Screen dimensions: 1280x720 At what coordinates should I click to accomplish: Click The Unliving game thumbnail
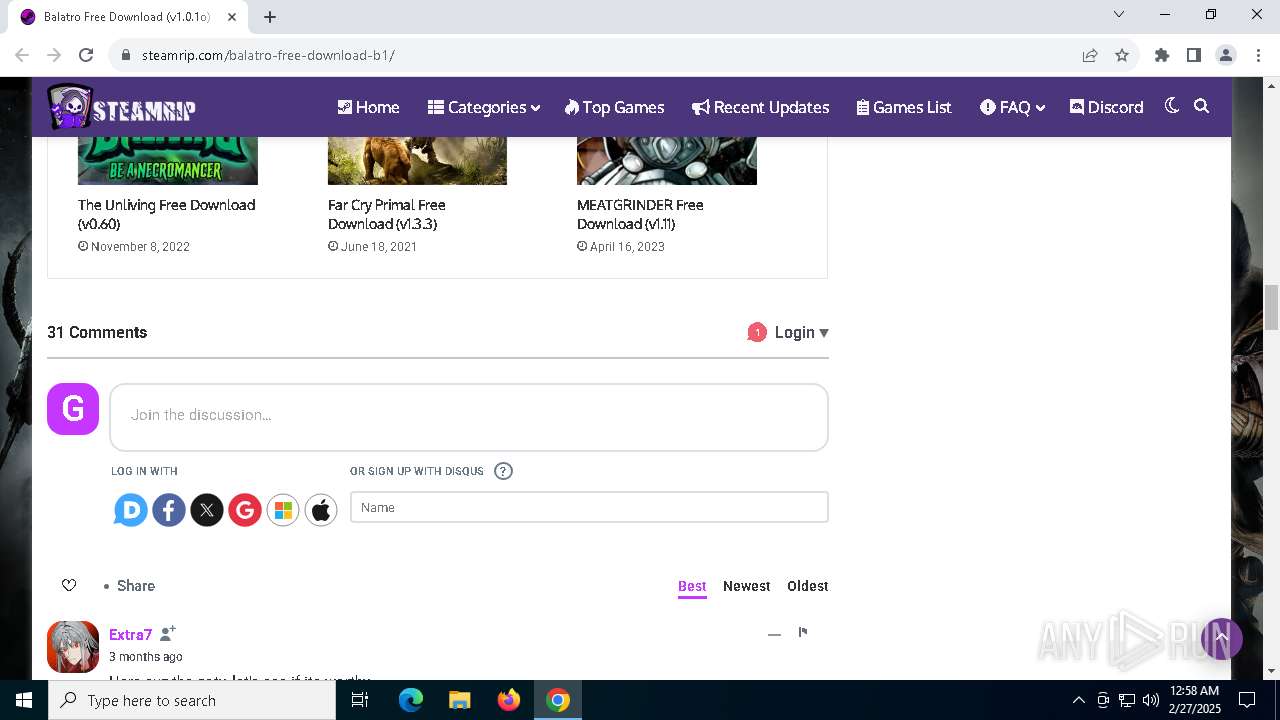click(168, 161)
